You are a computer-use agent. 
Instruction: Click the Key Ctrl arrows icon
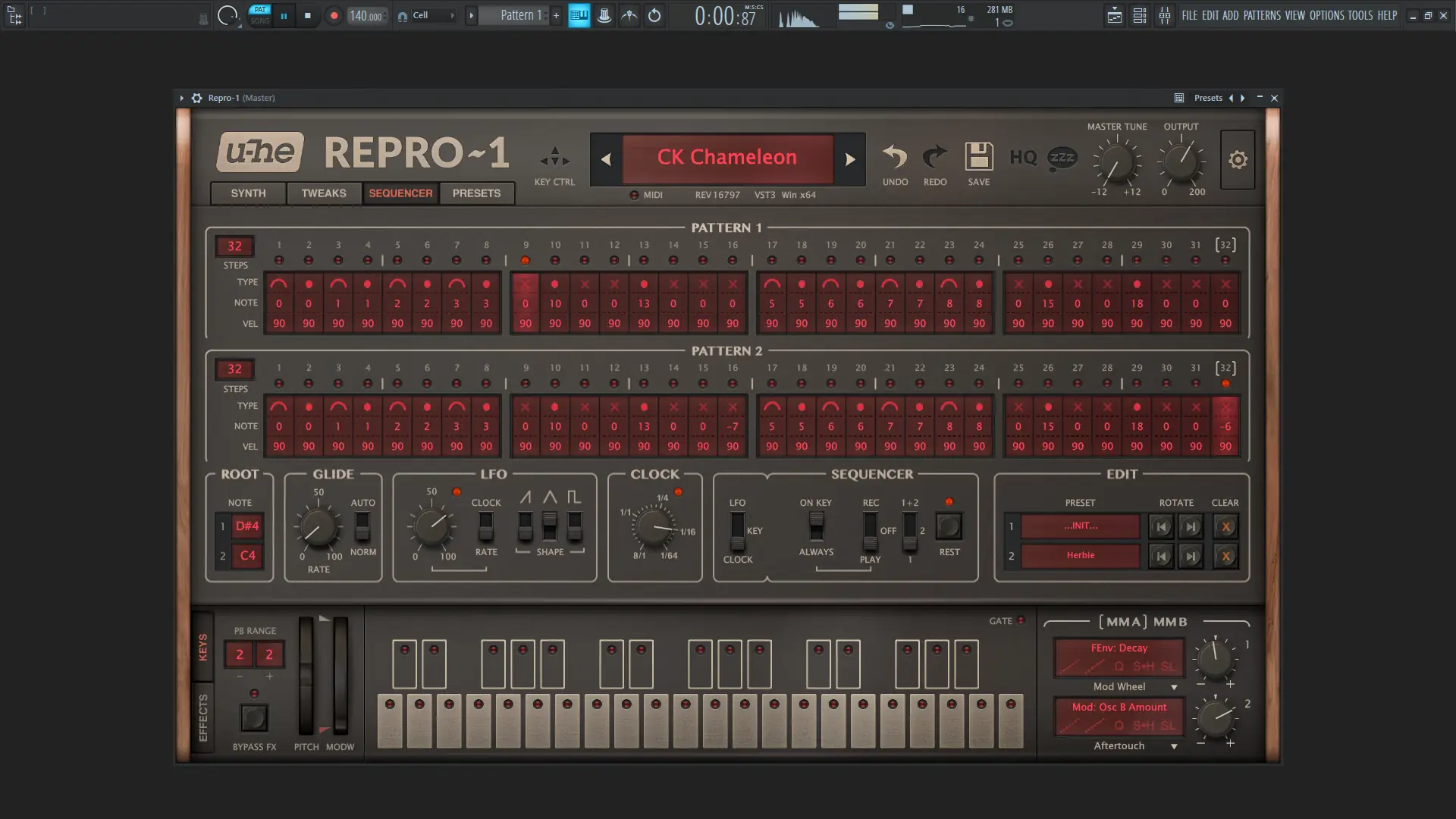tap(554, 157)
